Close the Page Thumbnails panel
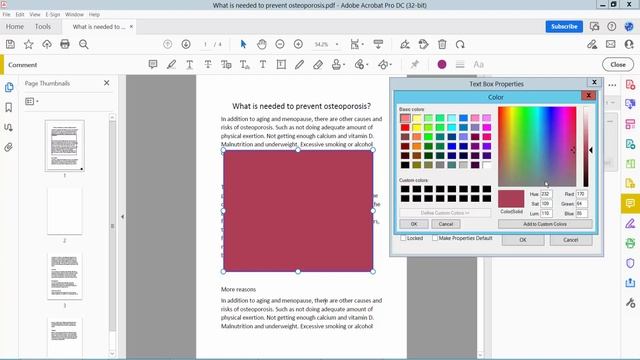640x360 pixels. (x=107, y=83)
